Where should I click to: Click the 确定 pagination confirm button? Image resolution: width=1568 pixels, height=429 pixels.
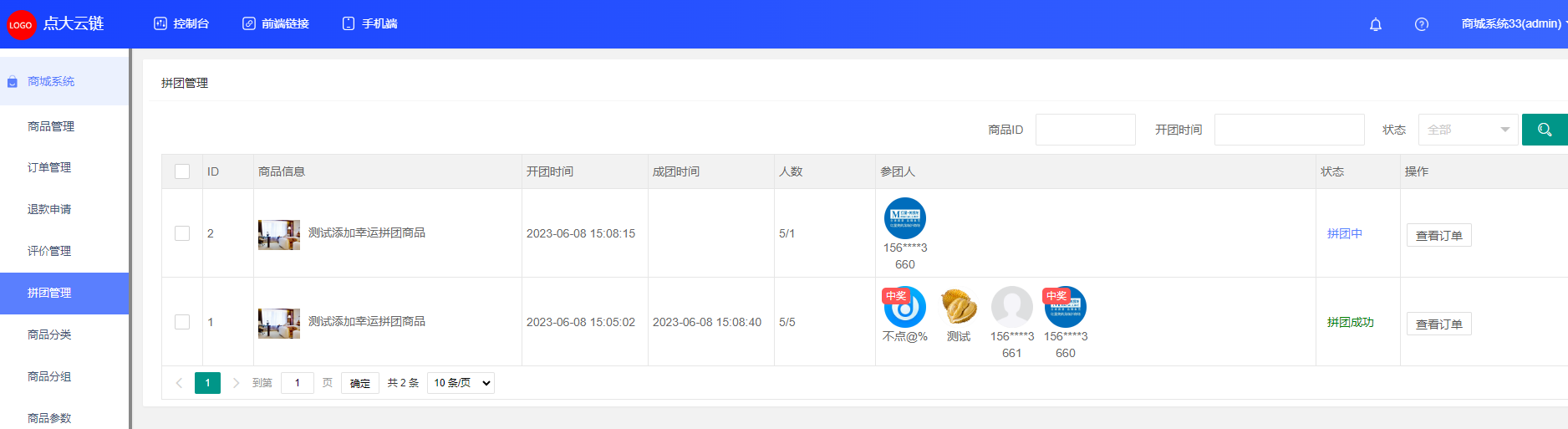(x=360, y=383)
